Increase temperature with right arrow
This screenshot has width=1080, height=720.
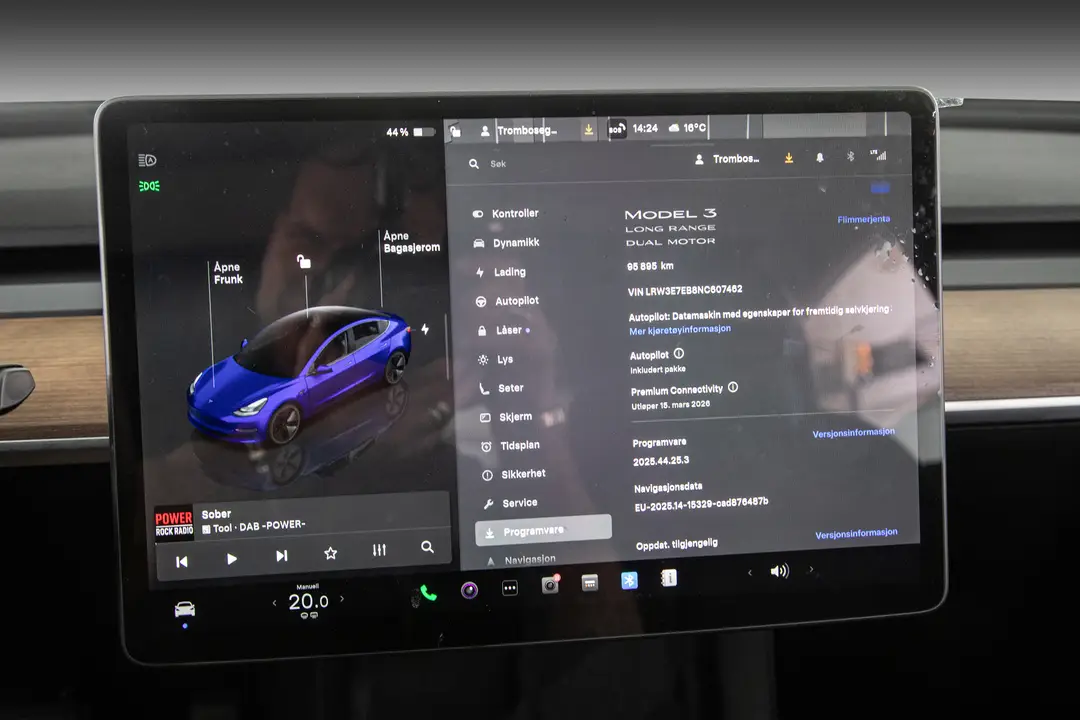coord(342,599)
